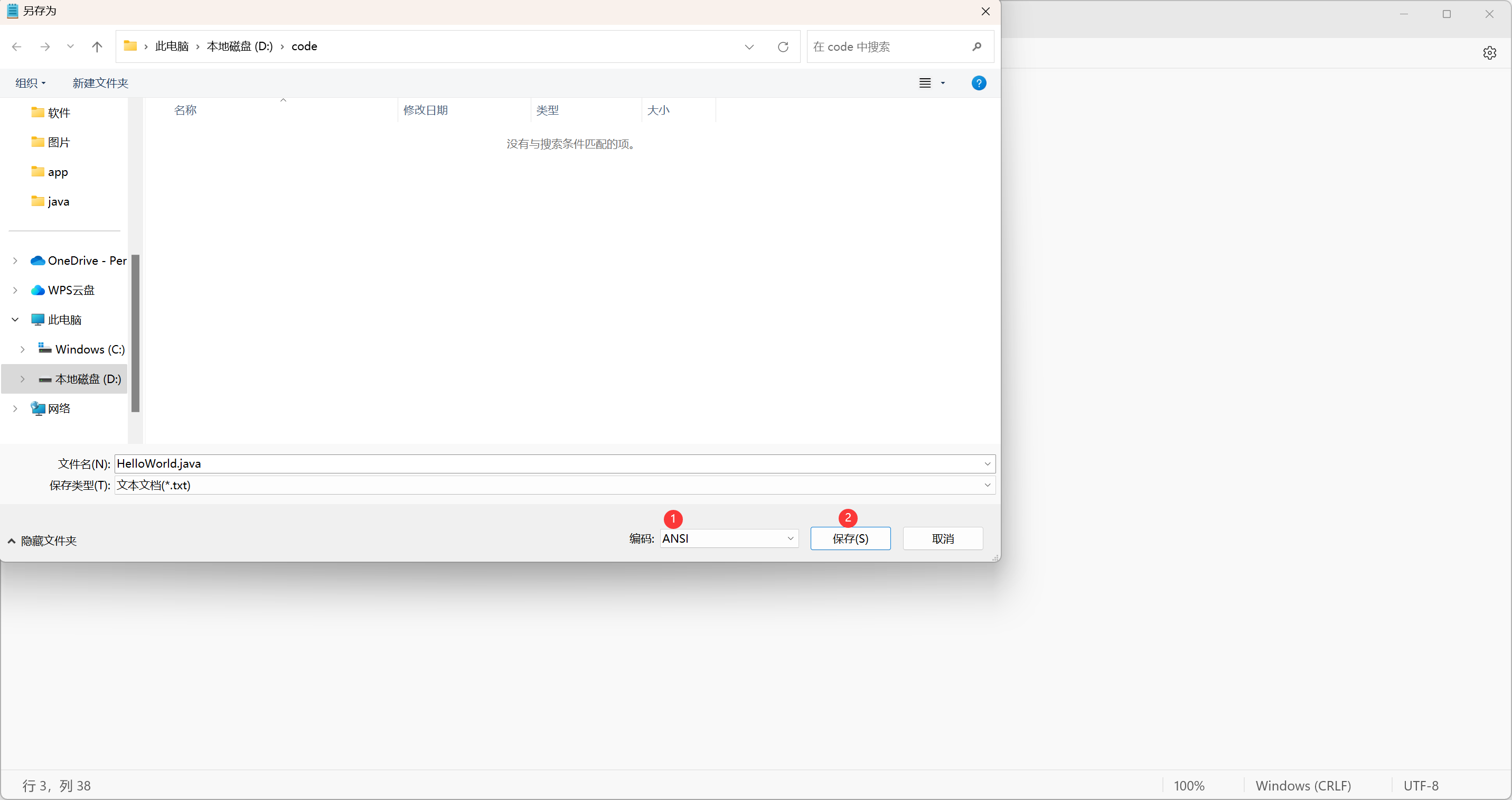Select the java folder in sidebar
Viewport: 1512px width, 800px height.
[x=56, y=201]
